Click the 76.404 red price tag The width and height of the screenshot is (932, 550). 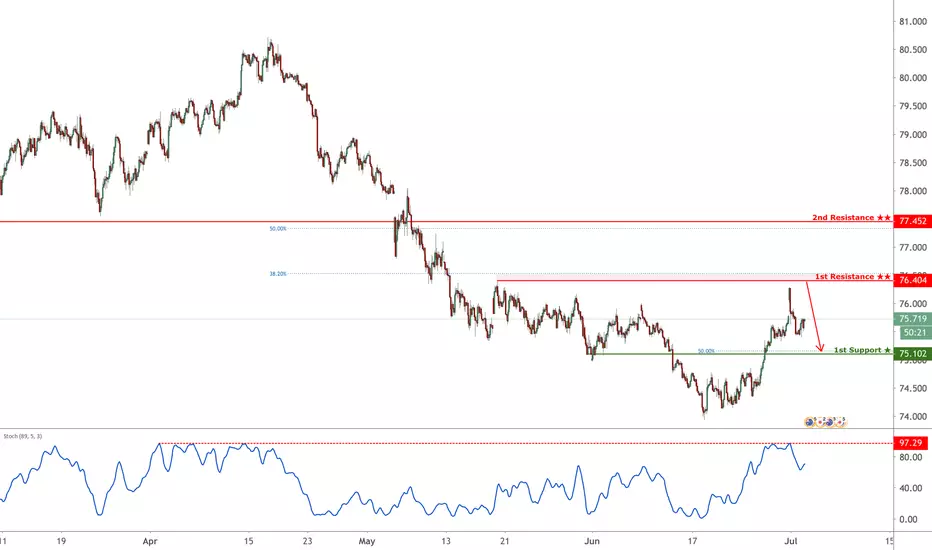(x=912, y=280)
